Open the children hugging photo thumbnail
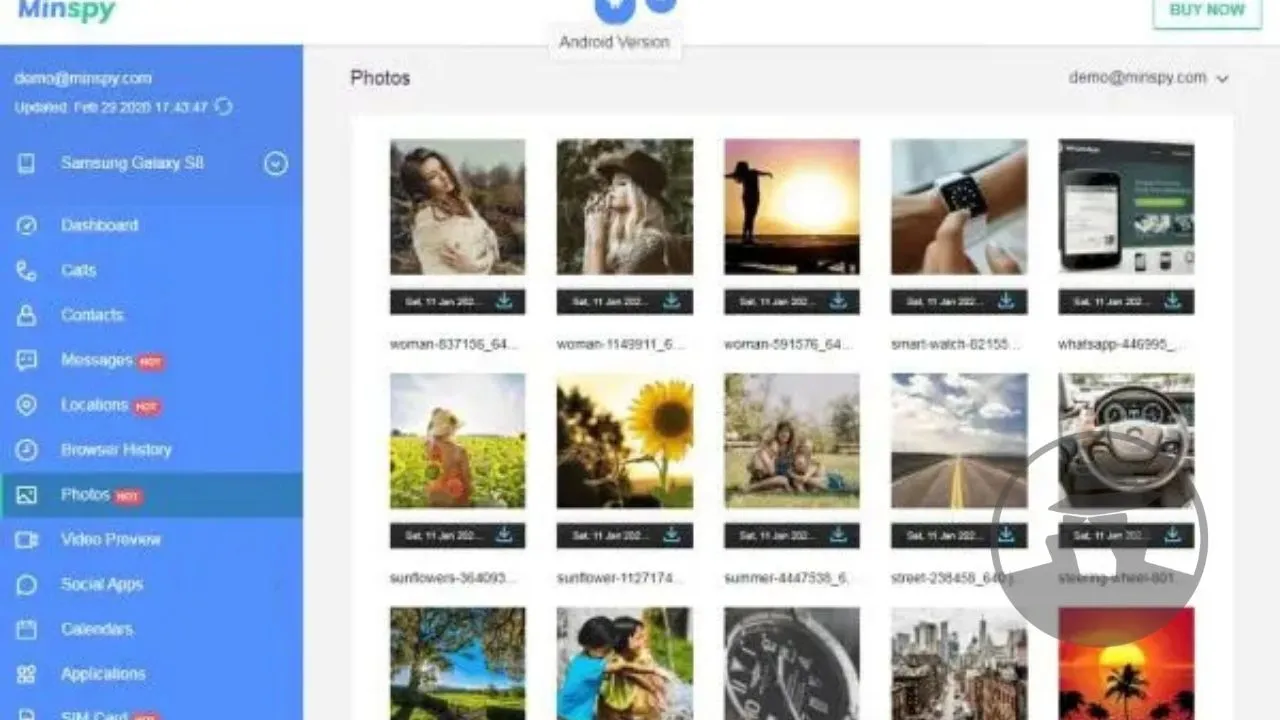This screenshot has width=1280, height=720. [x=625, y=664]
